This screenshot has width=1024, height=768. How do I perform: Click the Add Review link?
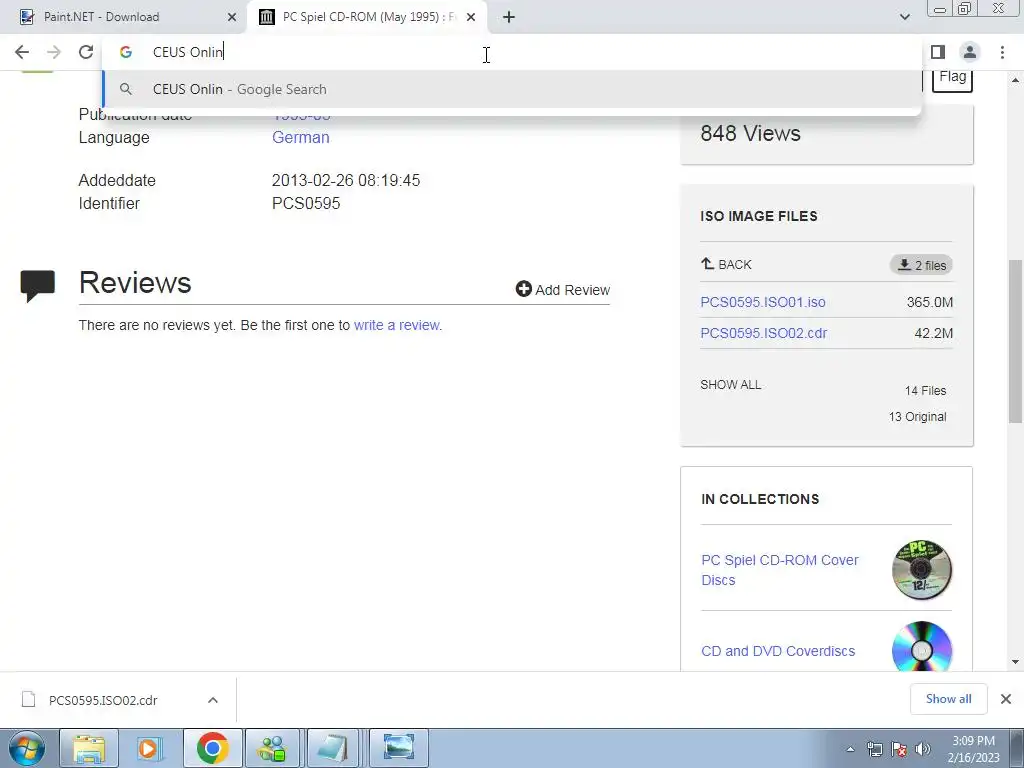pos(563,289)
